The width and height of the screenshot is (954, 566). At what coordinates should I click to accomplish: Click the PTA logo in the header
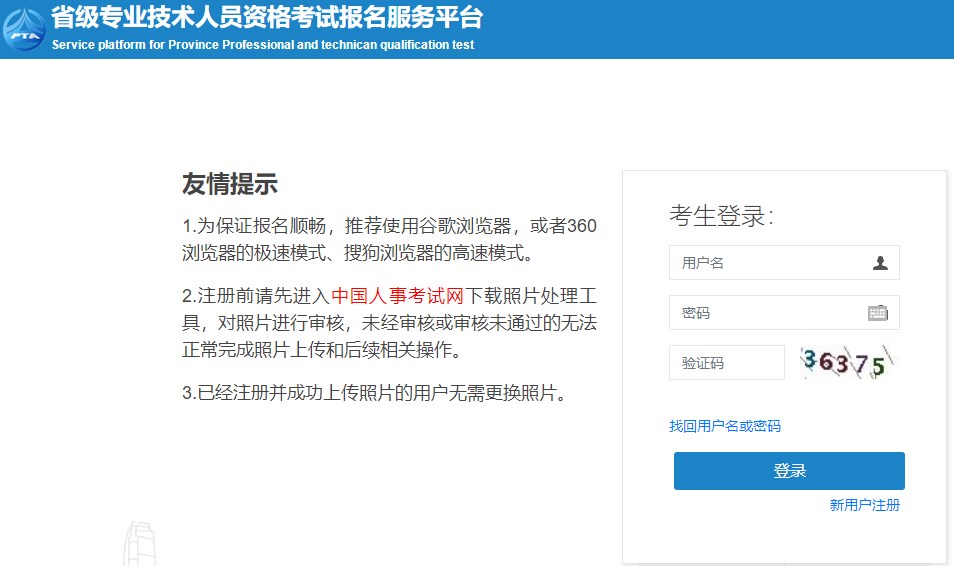click(x=24, y=29)
